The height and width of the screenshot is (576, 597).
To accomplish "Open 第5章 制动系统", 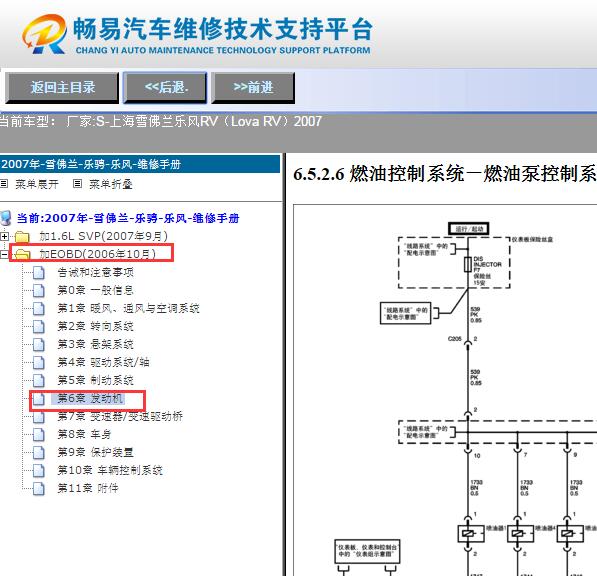I will point(95,380).
